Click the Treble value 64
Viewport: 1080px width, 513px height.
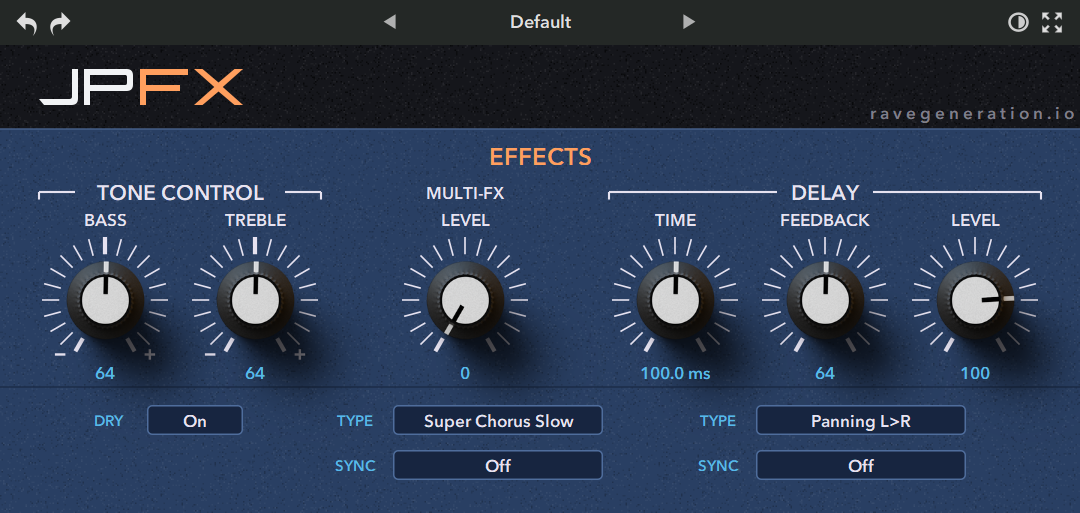255,374
